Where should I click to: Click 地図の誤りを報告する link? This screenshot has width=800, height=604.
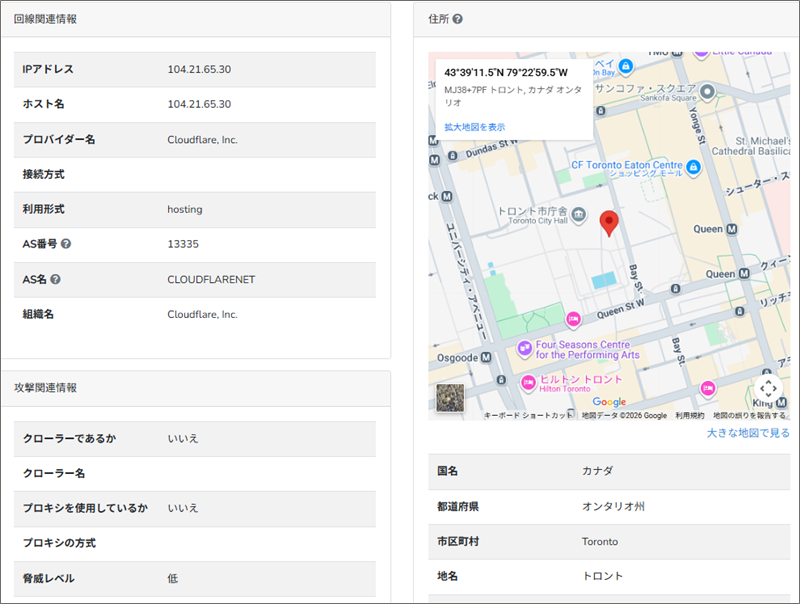pyautogui.click(x=749, y=415)
